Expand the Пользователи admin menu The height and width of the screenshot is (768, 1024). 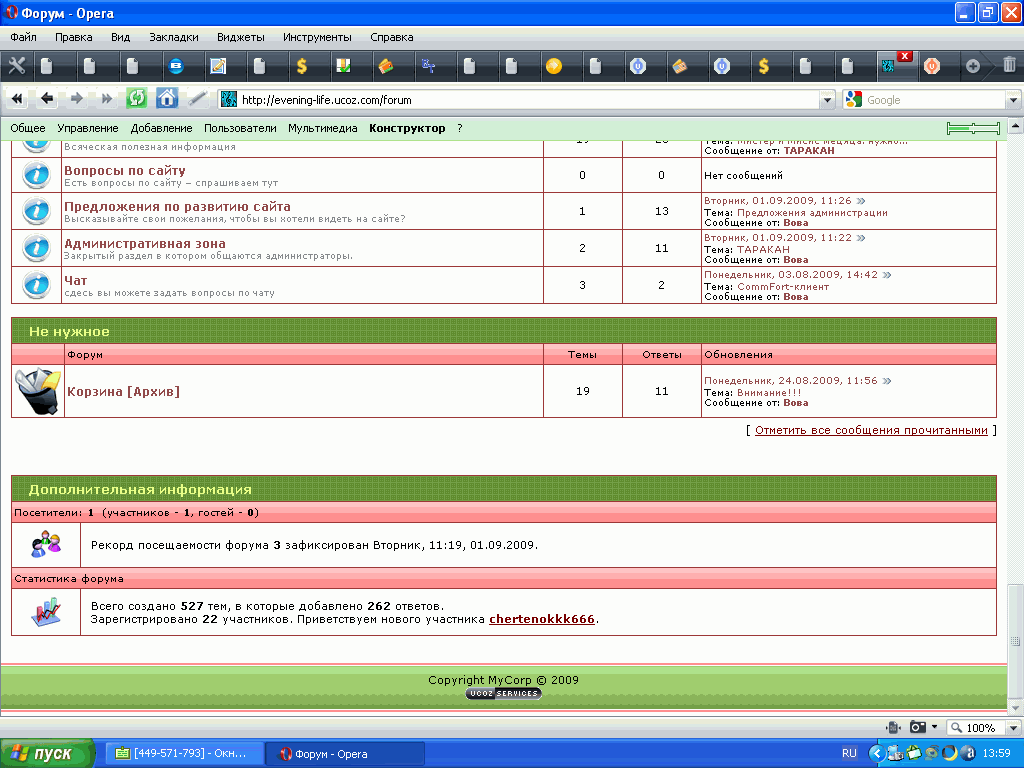[240, 128]
